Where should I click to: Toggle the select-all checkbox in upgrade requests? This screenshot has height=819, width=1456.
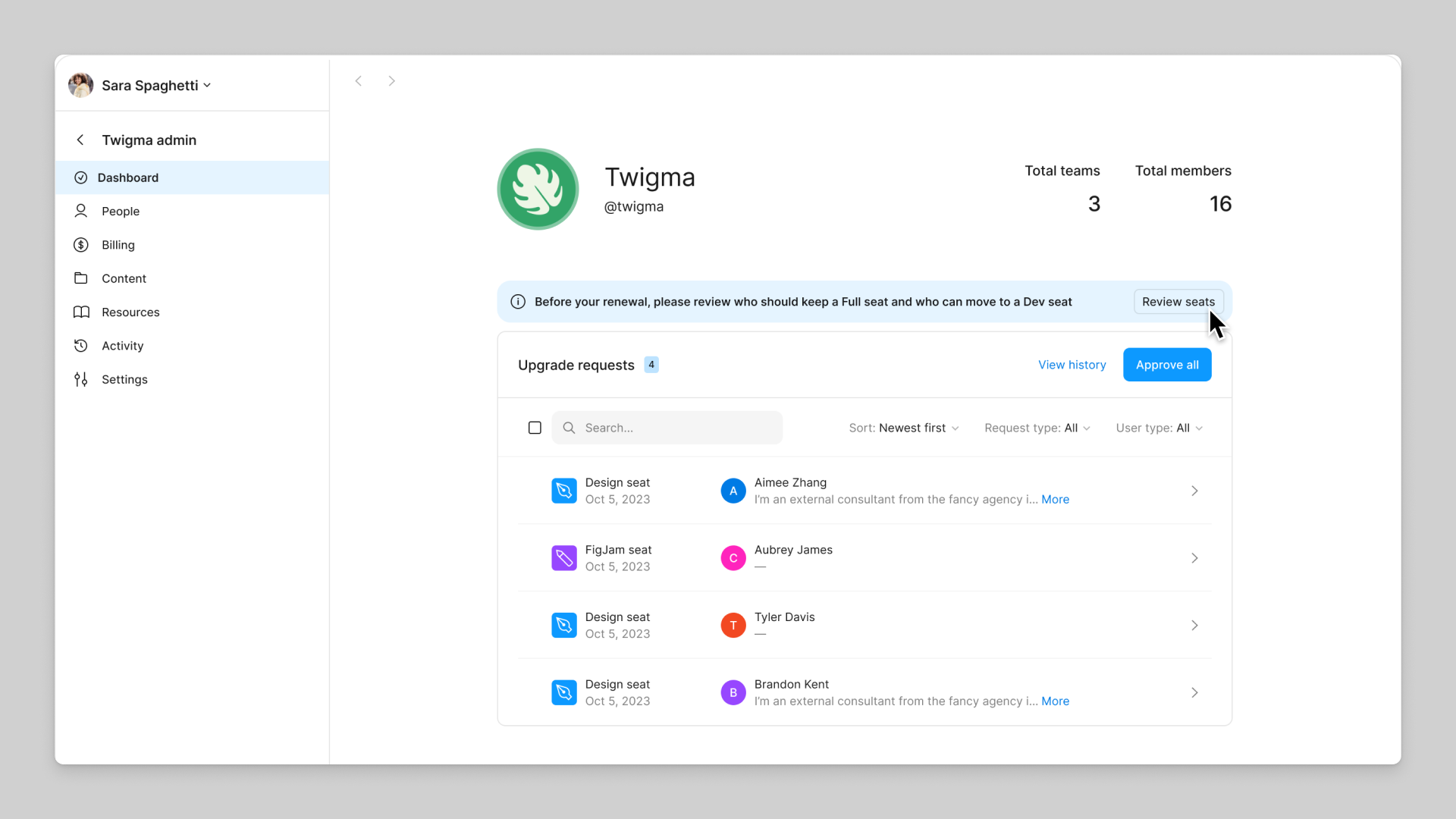point(535,427)
